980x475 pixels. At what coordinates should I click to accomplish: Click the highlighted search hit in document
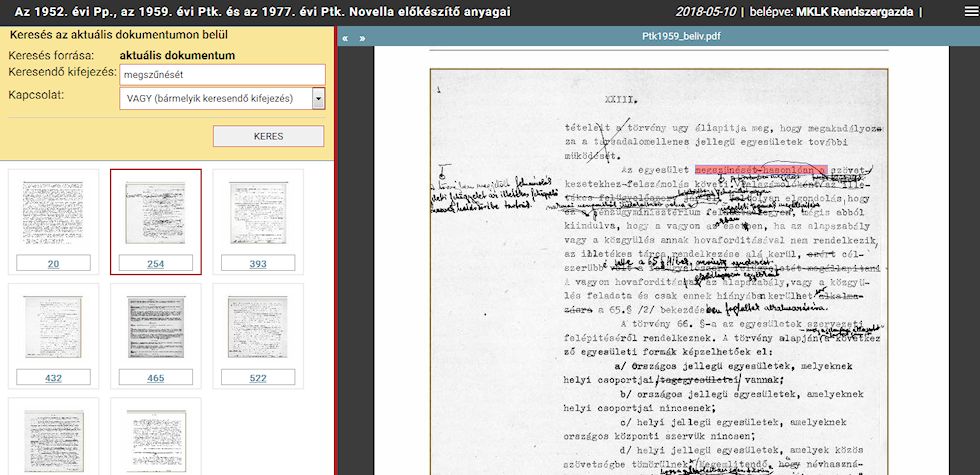(x=761, y=169)
